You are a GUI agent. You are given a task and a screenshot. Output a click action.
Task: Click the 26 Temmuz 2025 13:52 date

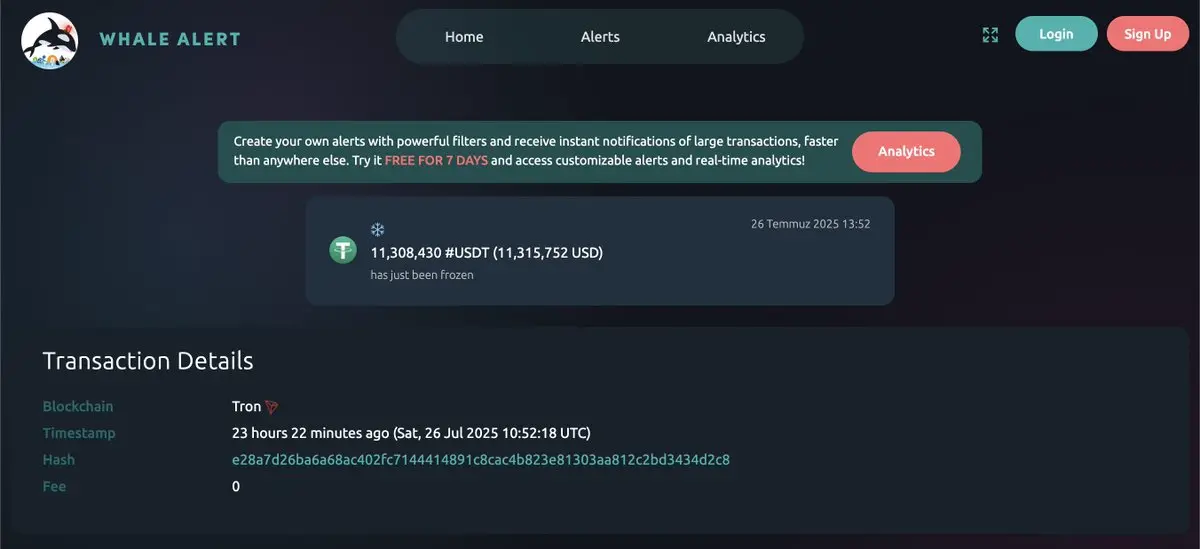(811, 224)
